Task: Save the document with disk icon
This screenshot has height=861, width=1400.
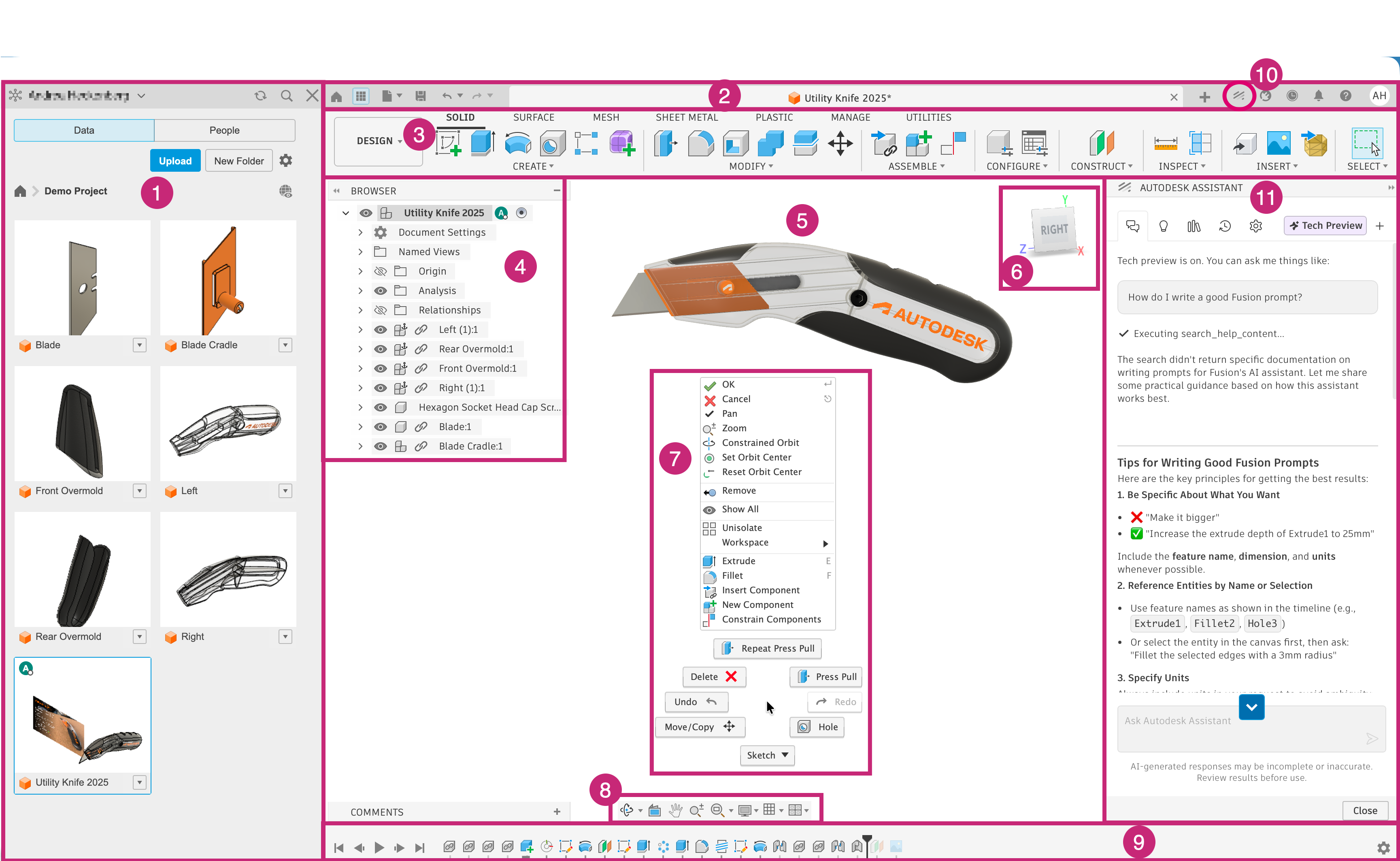Action: 420,96
